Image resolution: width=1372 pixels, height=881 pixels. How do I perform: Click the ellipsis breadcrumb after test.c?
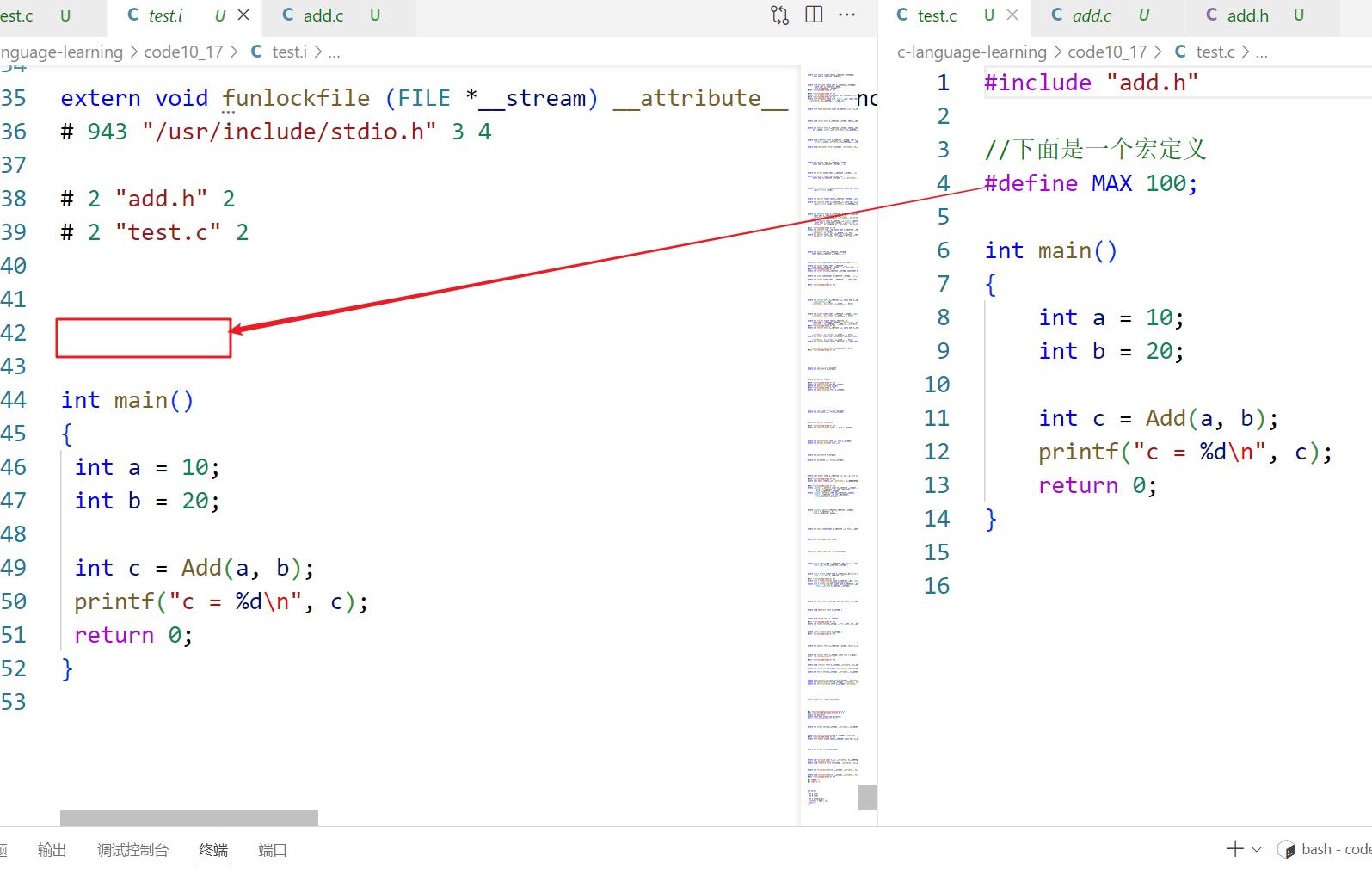1262,52
